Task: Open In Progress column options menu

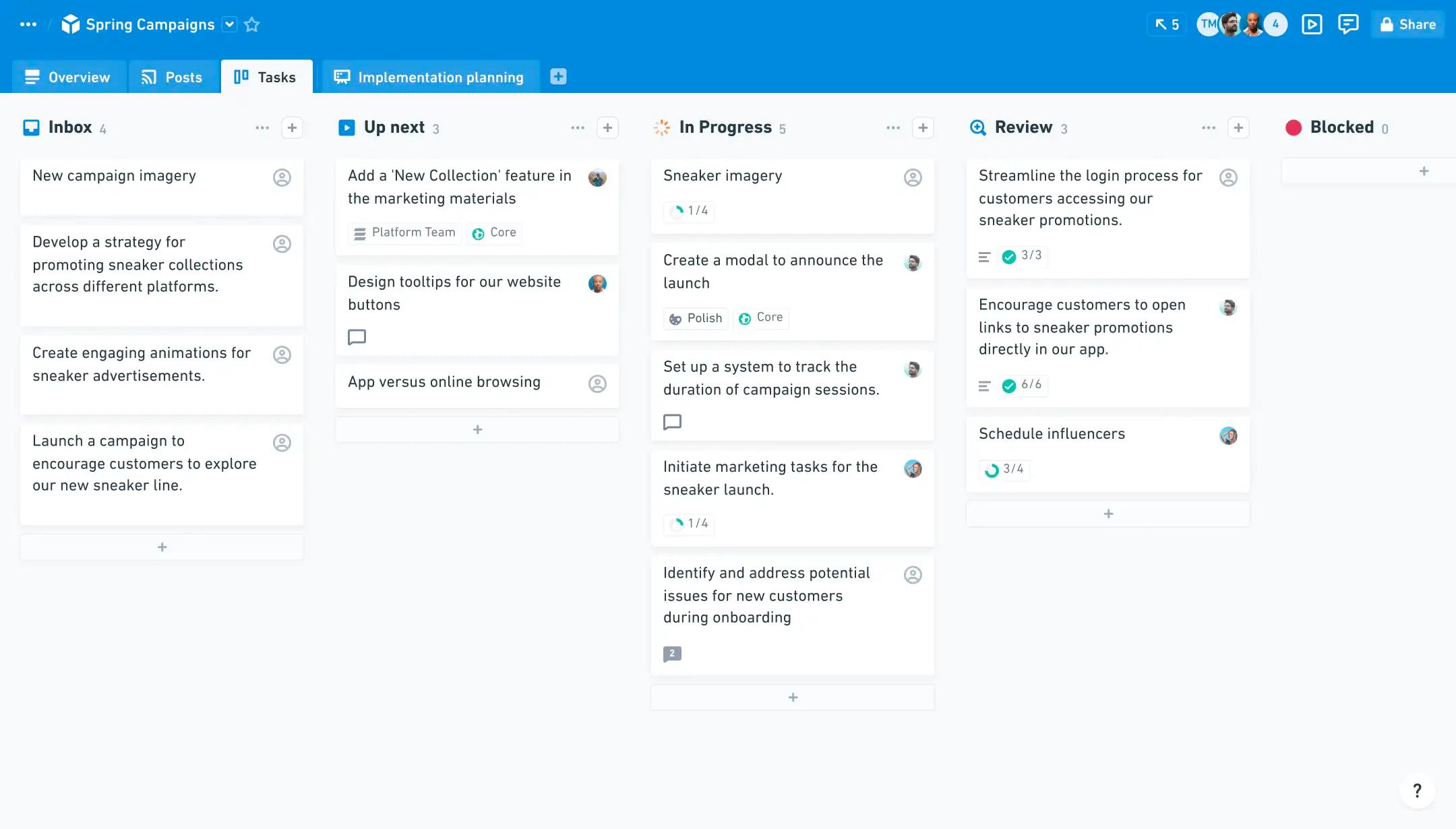Action: 893,128
